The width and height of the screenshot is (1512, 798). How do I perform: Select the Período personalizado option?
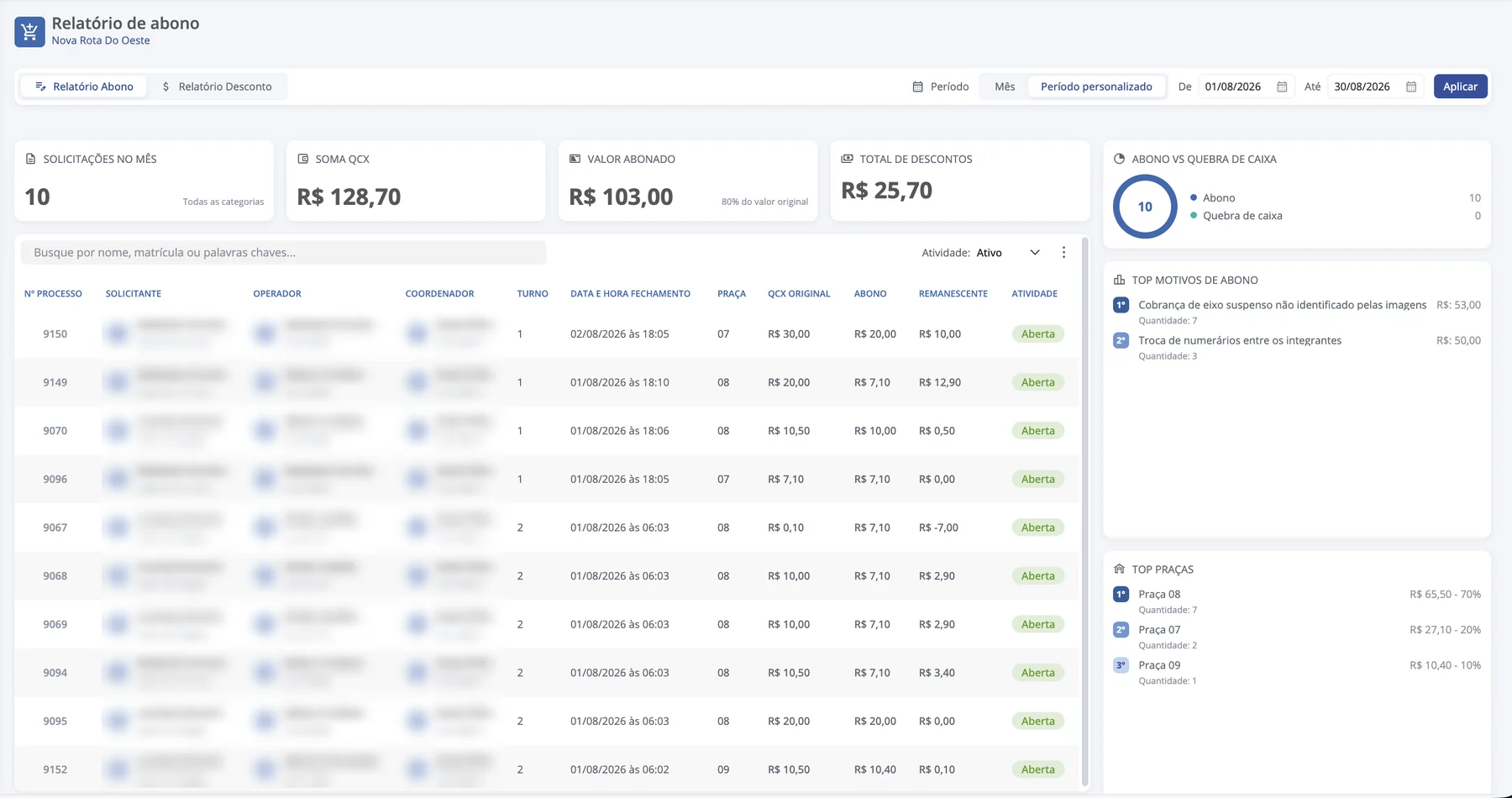pos(1096,87)
